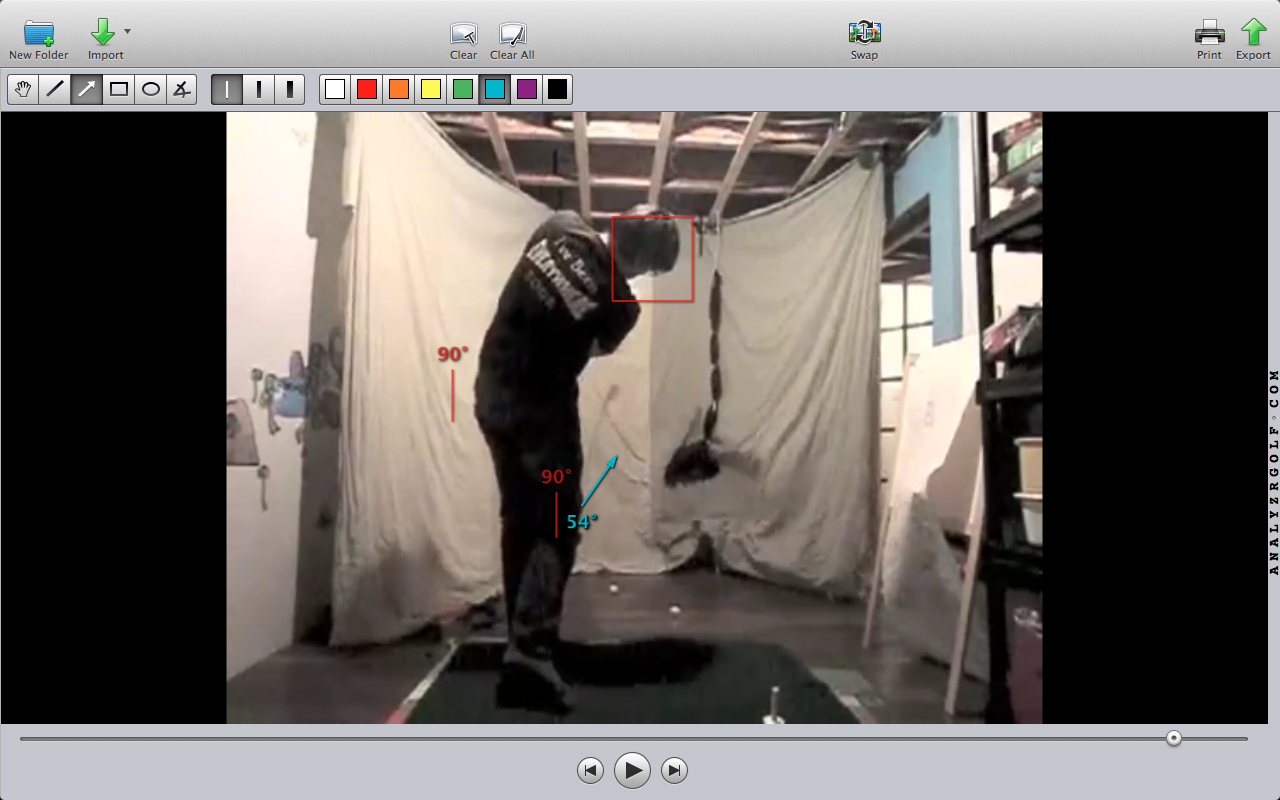Select the rectangle drawing tool

click(119, 89)
